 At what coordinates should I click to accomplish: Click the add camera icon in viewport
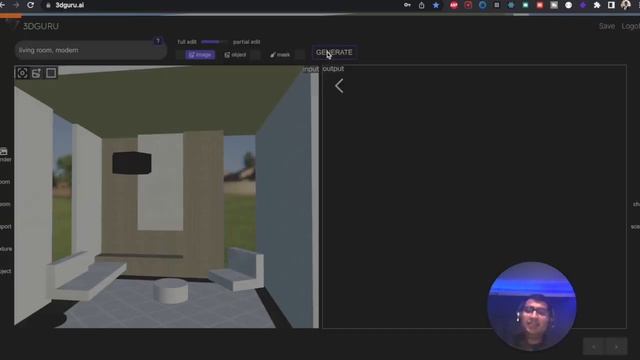[36, 73]
